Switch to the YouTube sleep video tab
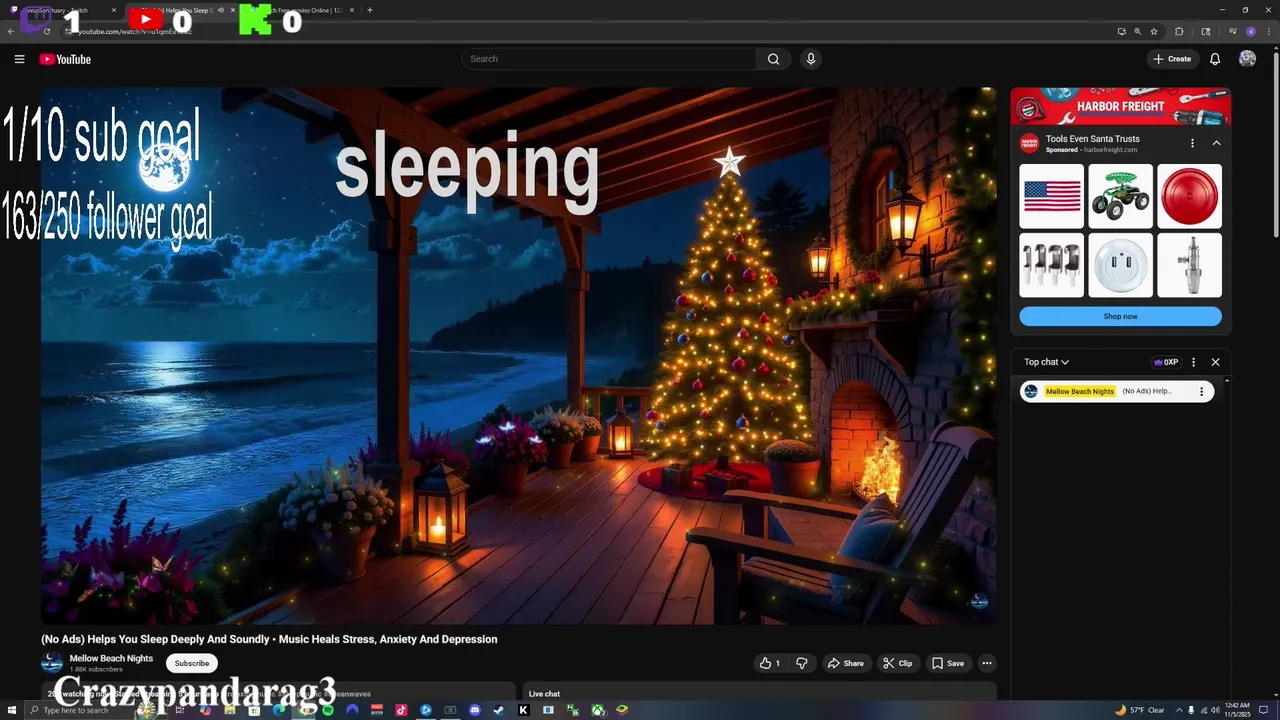 click(182, 10)
